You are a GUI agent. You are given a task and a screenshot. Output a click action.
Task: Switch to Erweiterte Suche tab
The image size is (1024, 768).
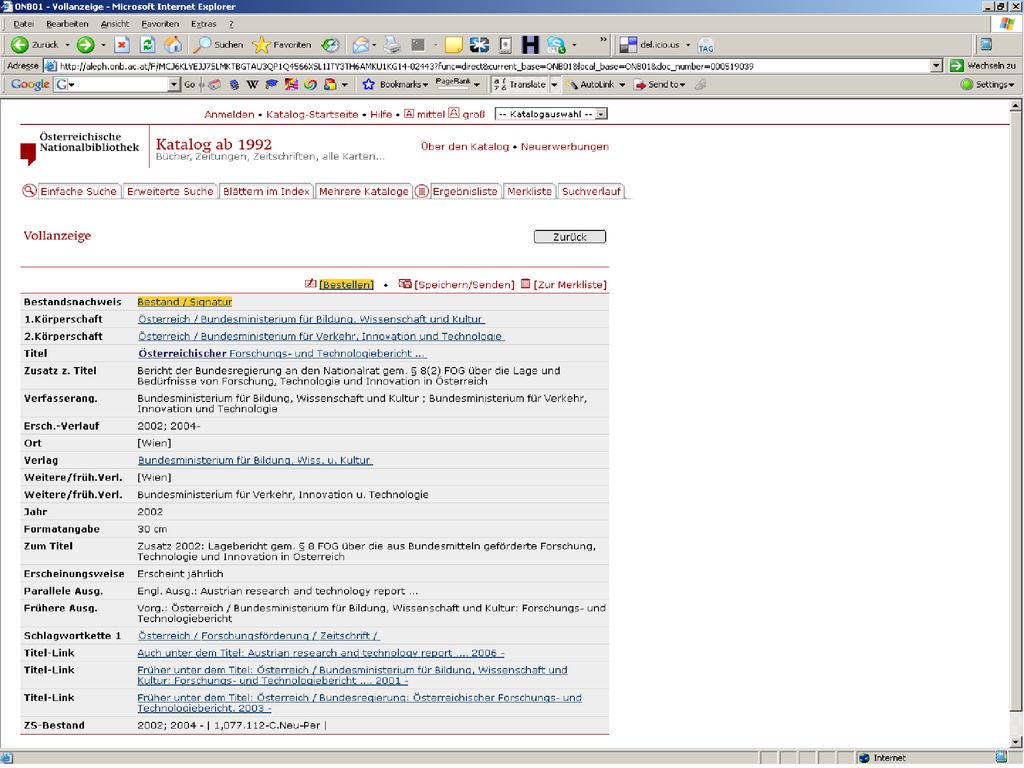(x=170, y=191)
